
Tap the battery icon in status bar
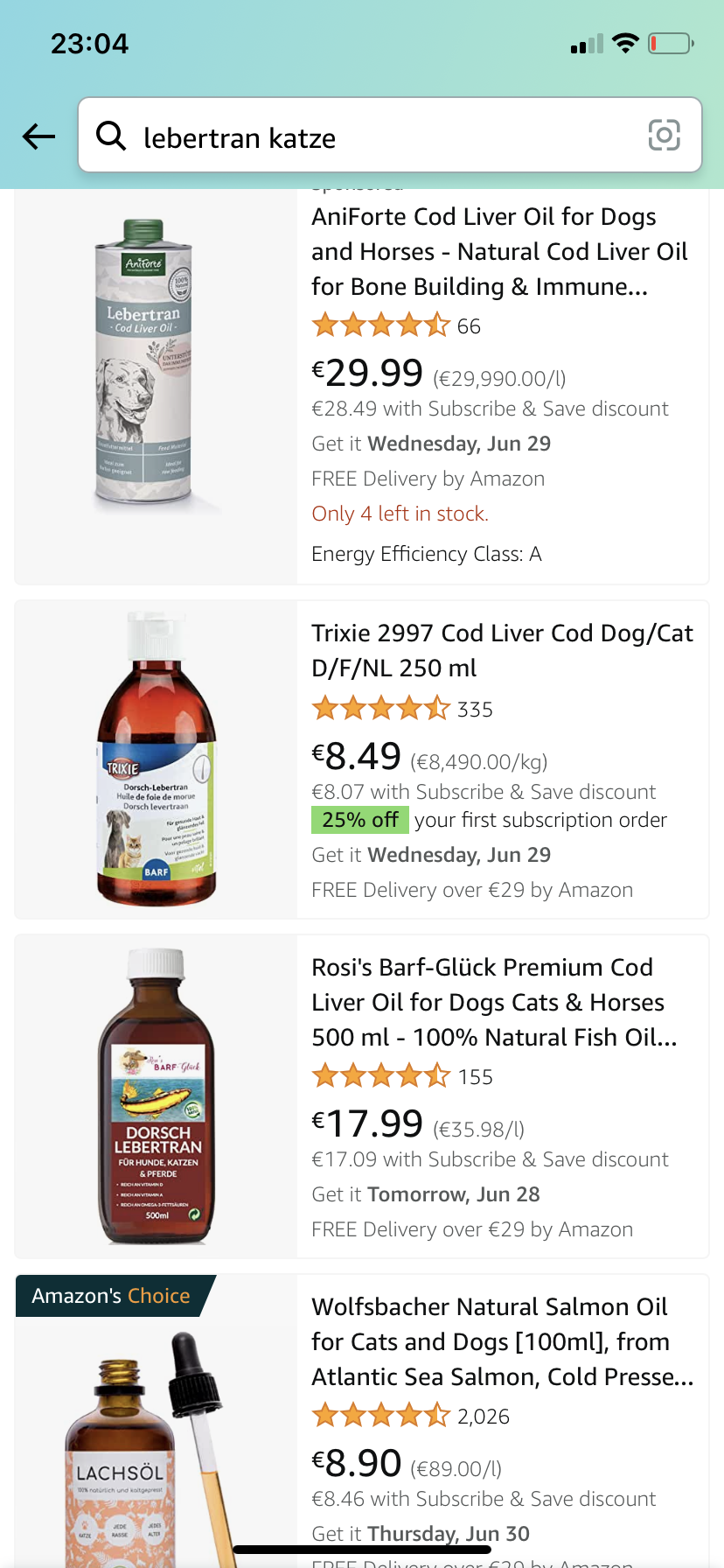point(670,43)
